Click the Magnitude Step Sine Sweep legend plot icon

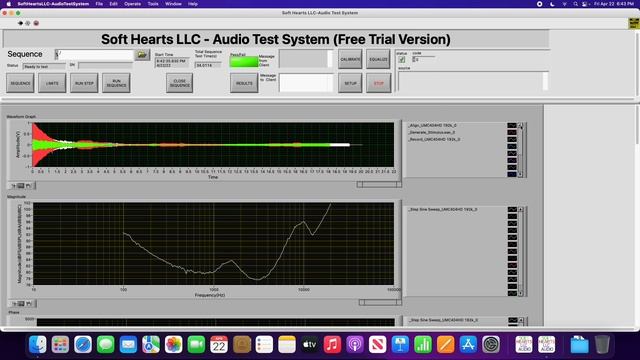pos(512,209)
